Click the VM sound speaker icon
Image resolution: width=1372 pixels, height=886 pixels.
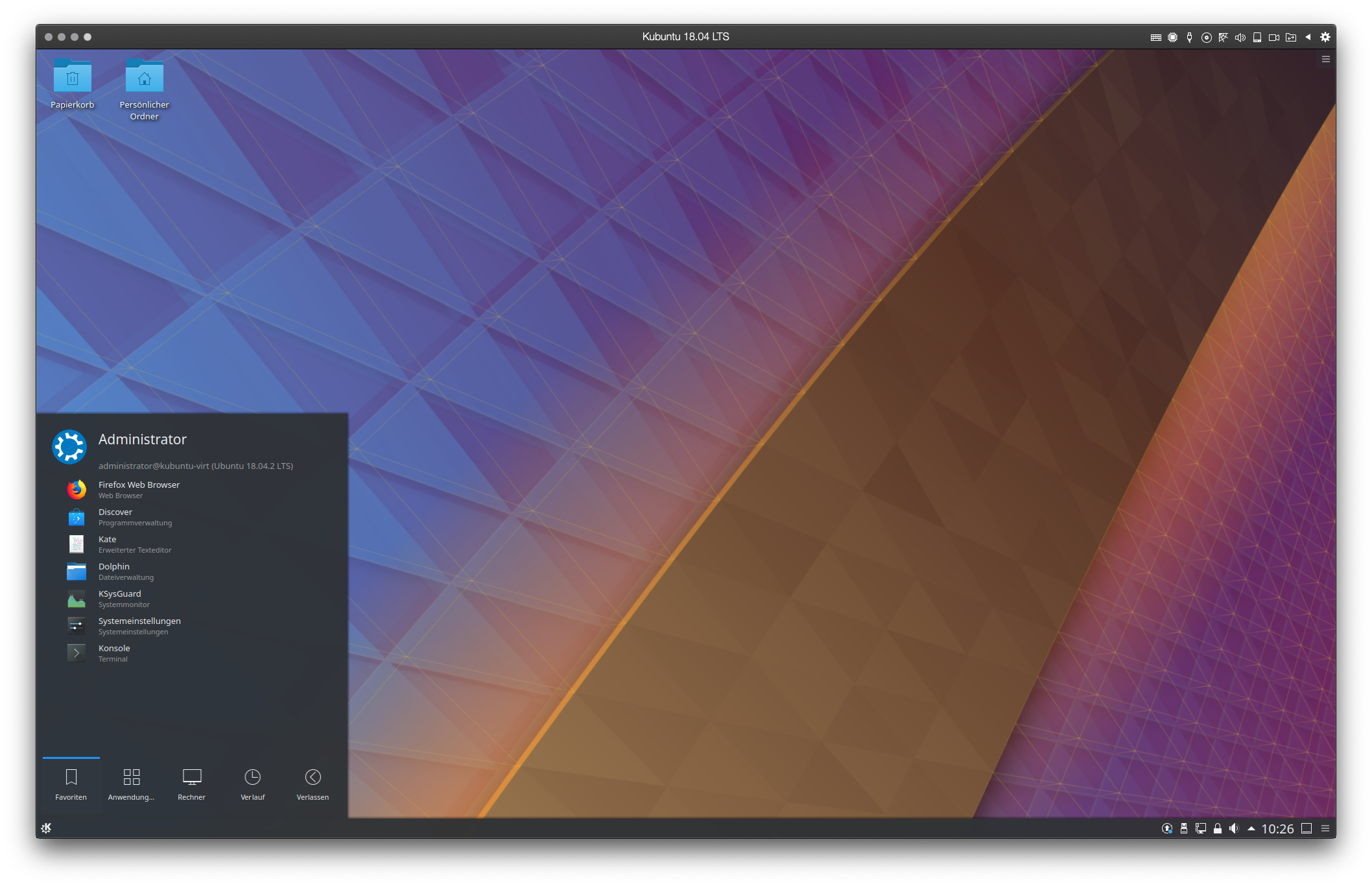tap(1240, 38)
